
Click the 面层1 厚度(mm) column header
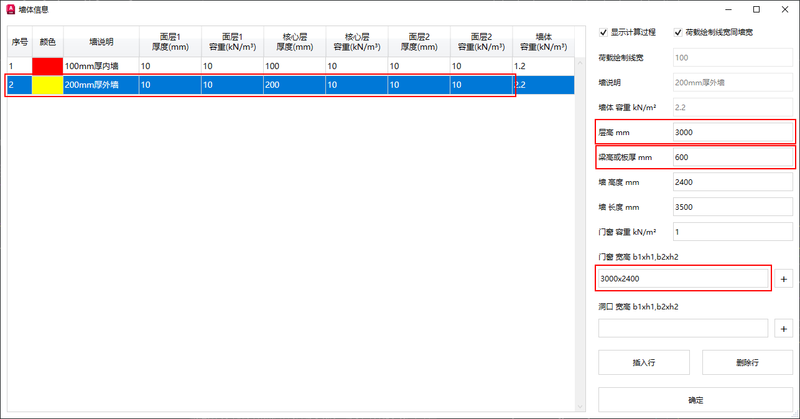tap(170, 42)
